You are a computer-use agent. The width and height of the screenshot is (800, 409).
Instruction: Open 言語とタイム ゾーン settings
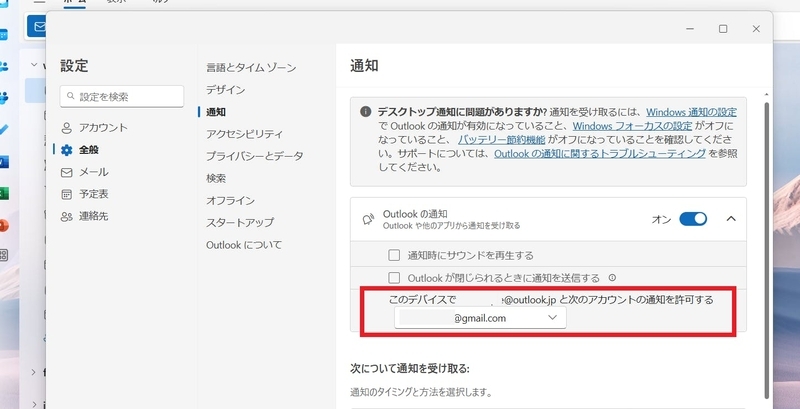[251, 67]
